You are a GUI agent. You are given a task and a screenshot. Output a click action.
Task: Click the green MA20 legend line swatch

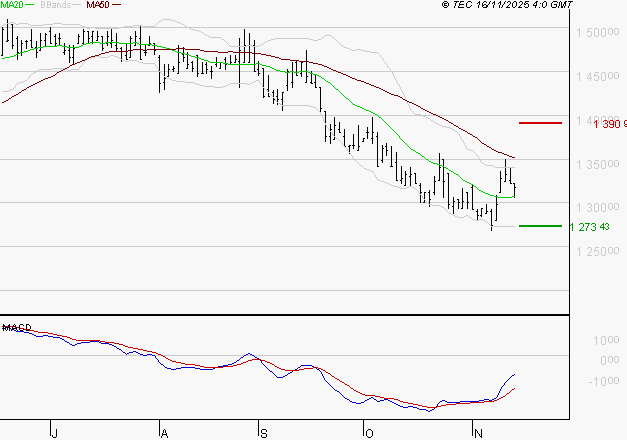pyautogui.click(x=30, y=5)
